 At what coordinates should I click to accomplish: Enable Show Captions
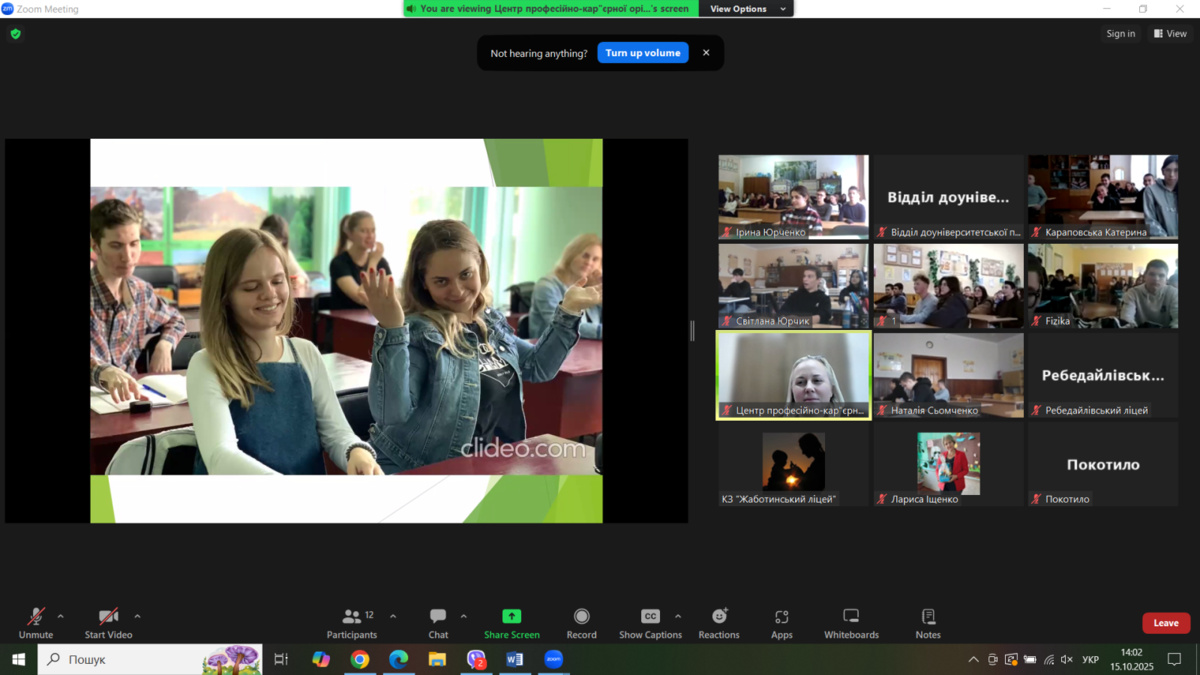pos(650,622)
